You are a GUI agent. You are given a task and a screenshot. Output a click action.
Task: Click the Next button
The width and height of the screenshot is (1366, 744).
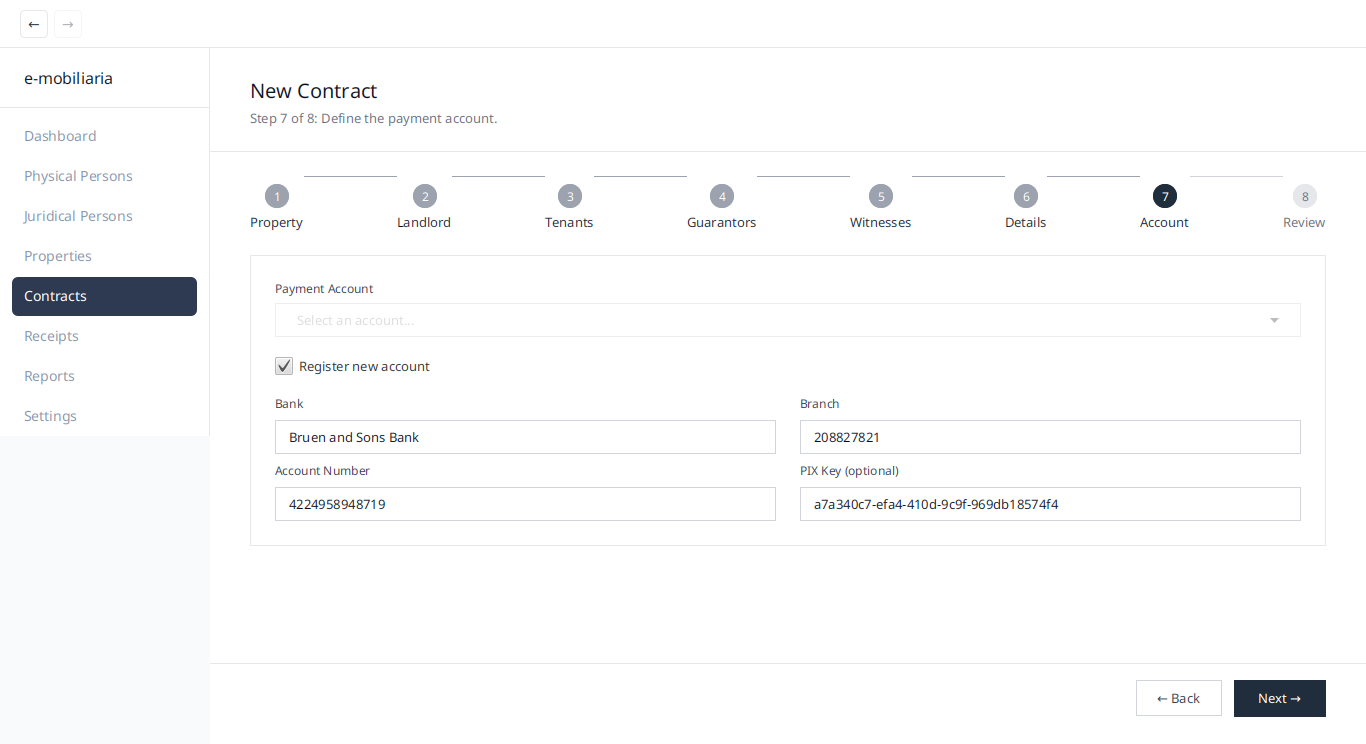click(x=1280, y=698)
